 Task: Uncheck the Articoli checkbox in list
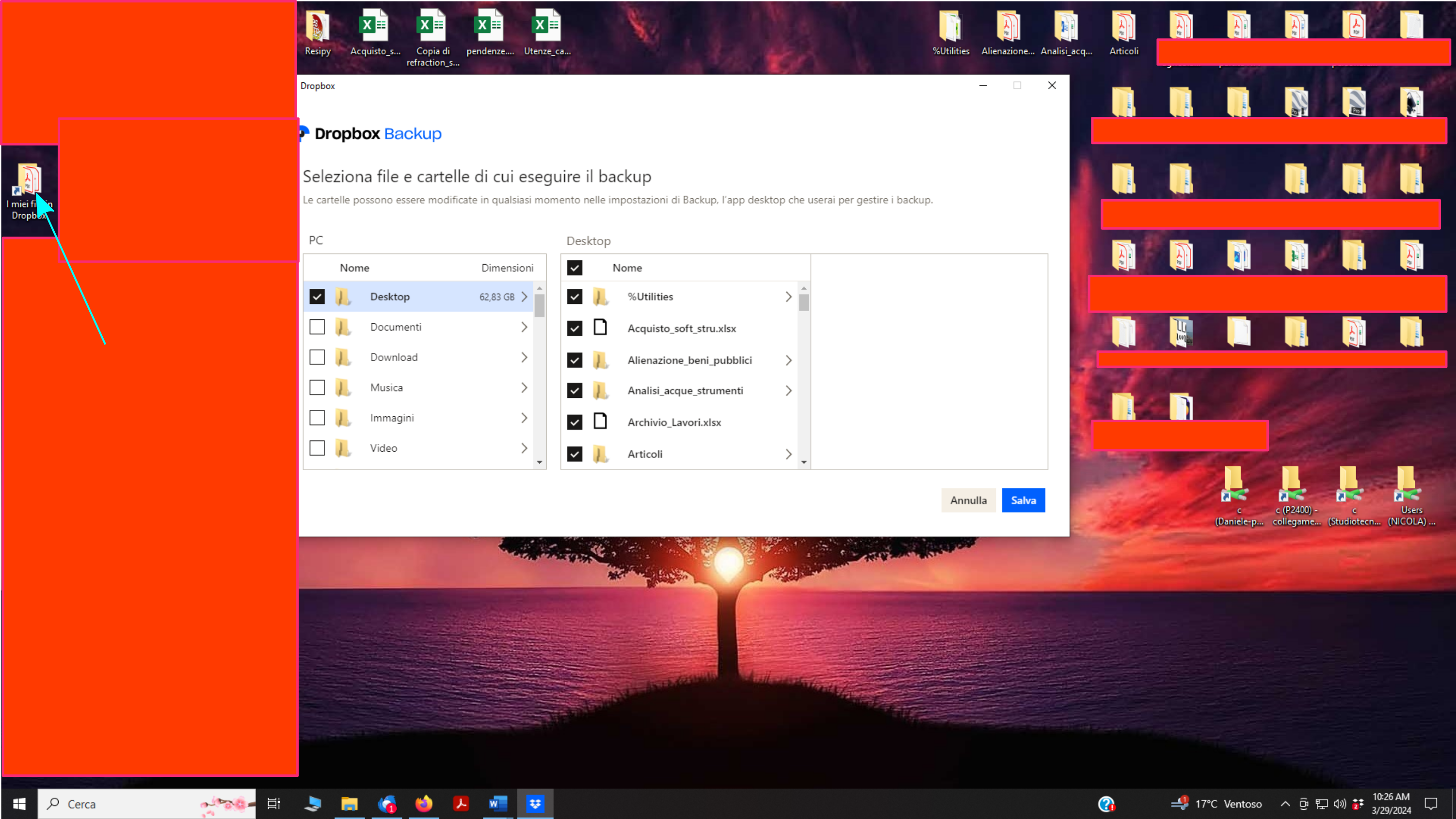coord(575,454)
